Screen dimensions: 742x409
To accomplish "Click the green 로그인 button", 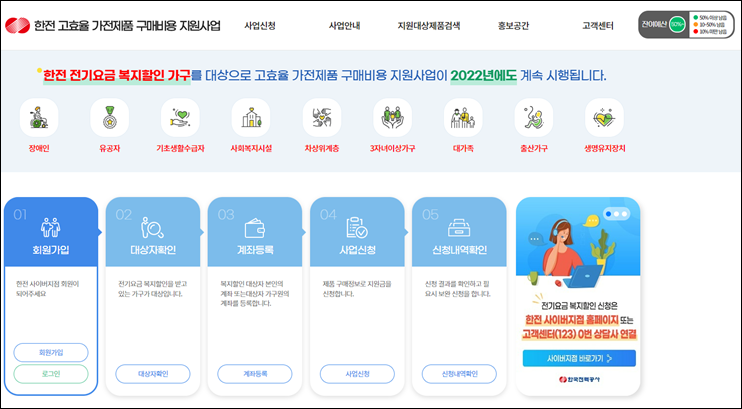I will [51, 374].
